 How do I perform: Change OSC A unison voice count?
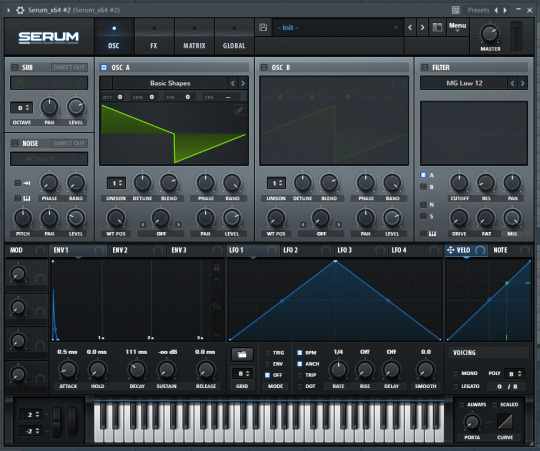(x=116, y=183)
